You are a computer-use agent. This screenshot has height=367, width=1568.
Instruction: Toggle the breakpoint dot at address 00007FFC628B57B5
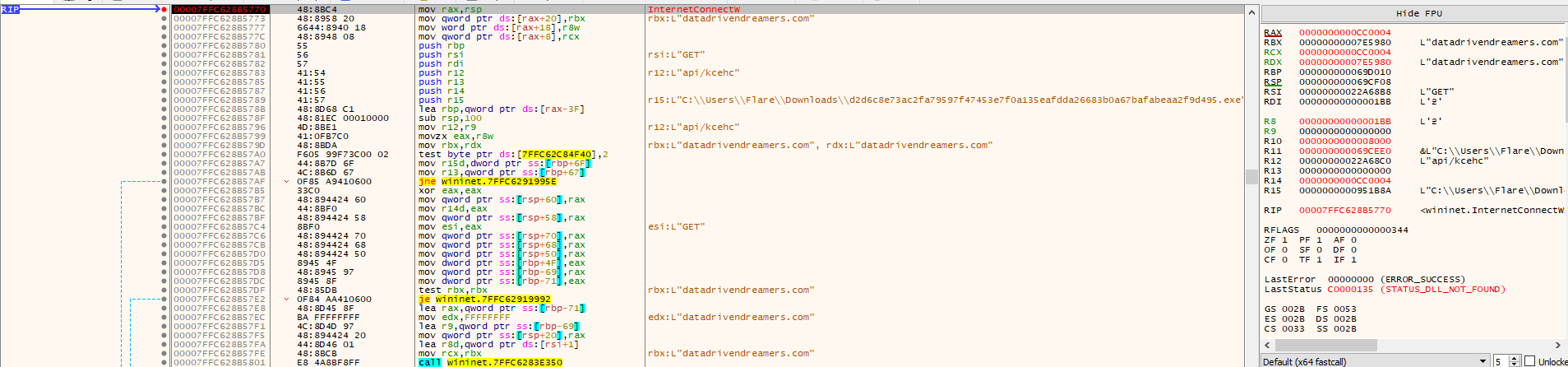click(164, 191)
